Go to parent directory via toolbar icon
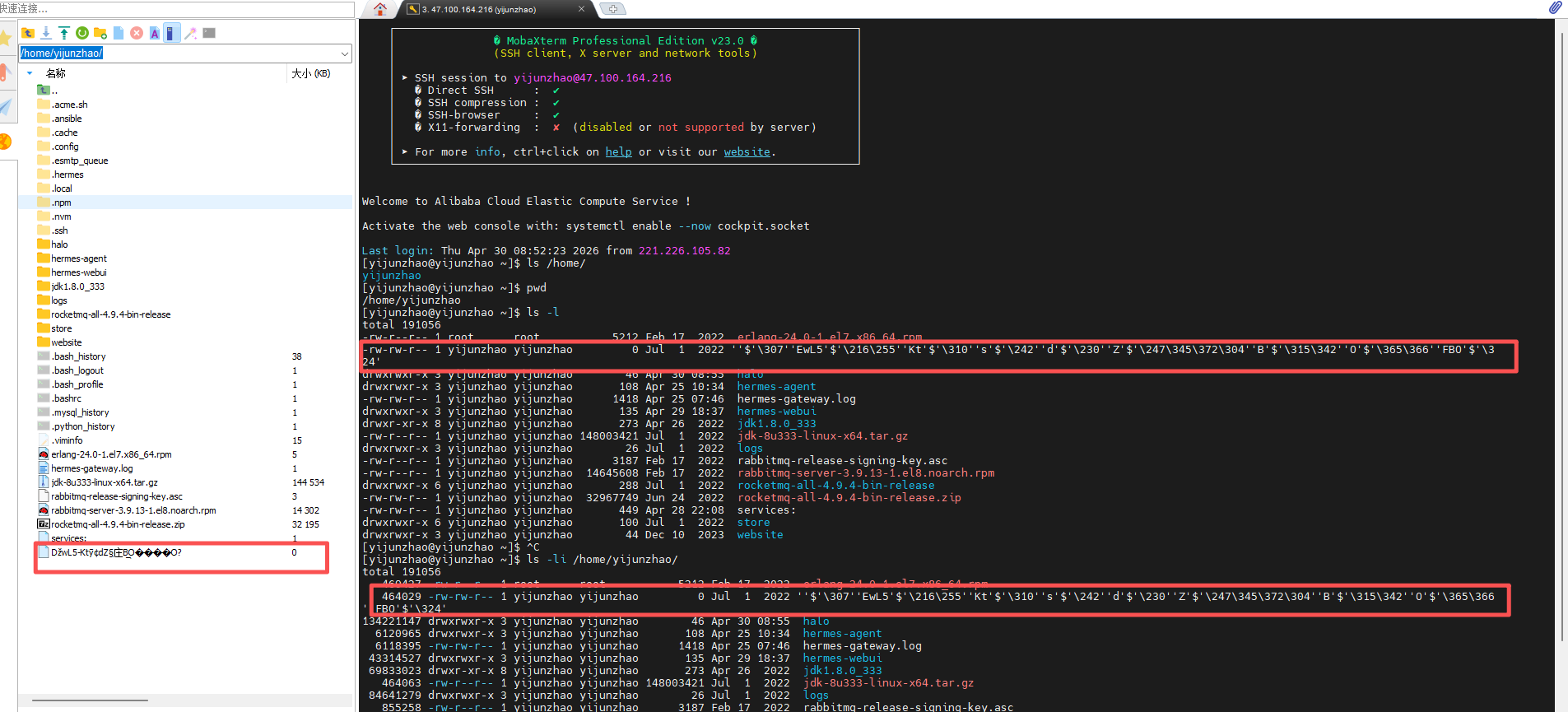This screenshot has width=1568, height=712. (28, 33)
